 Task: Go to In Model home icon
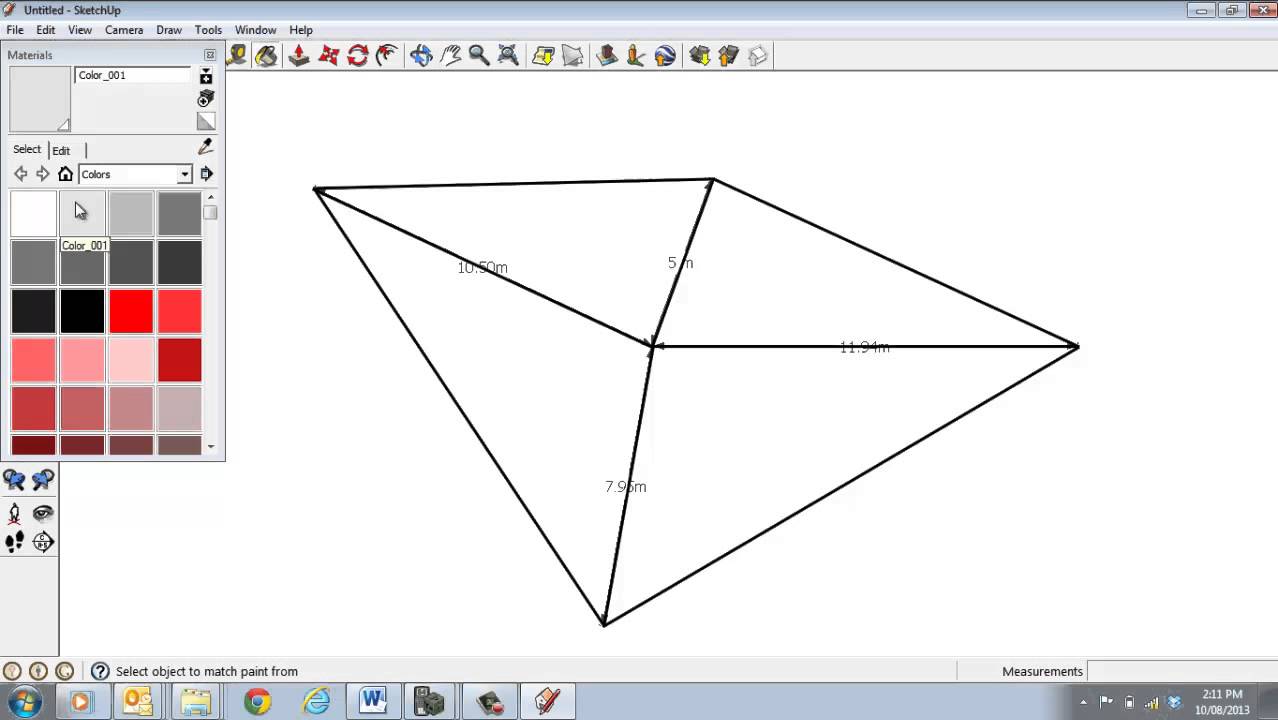coord(65,174)
